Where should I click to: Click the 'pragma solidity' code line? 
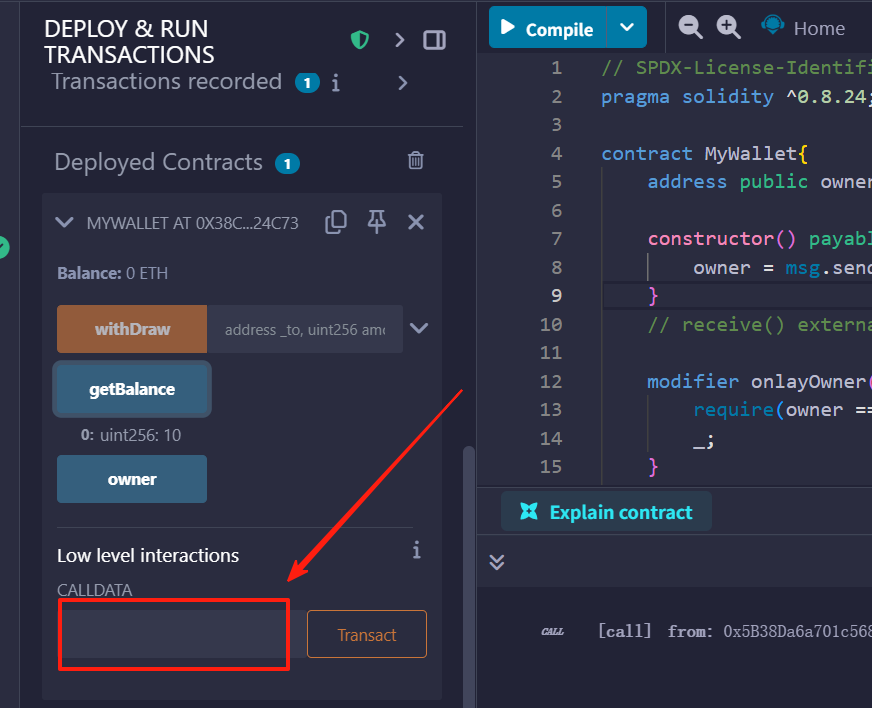click(x=735, y=97)
